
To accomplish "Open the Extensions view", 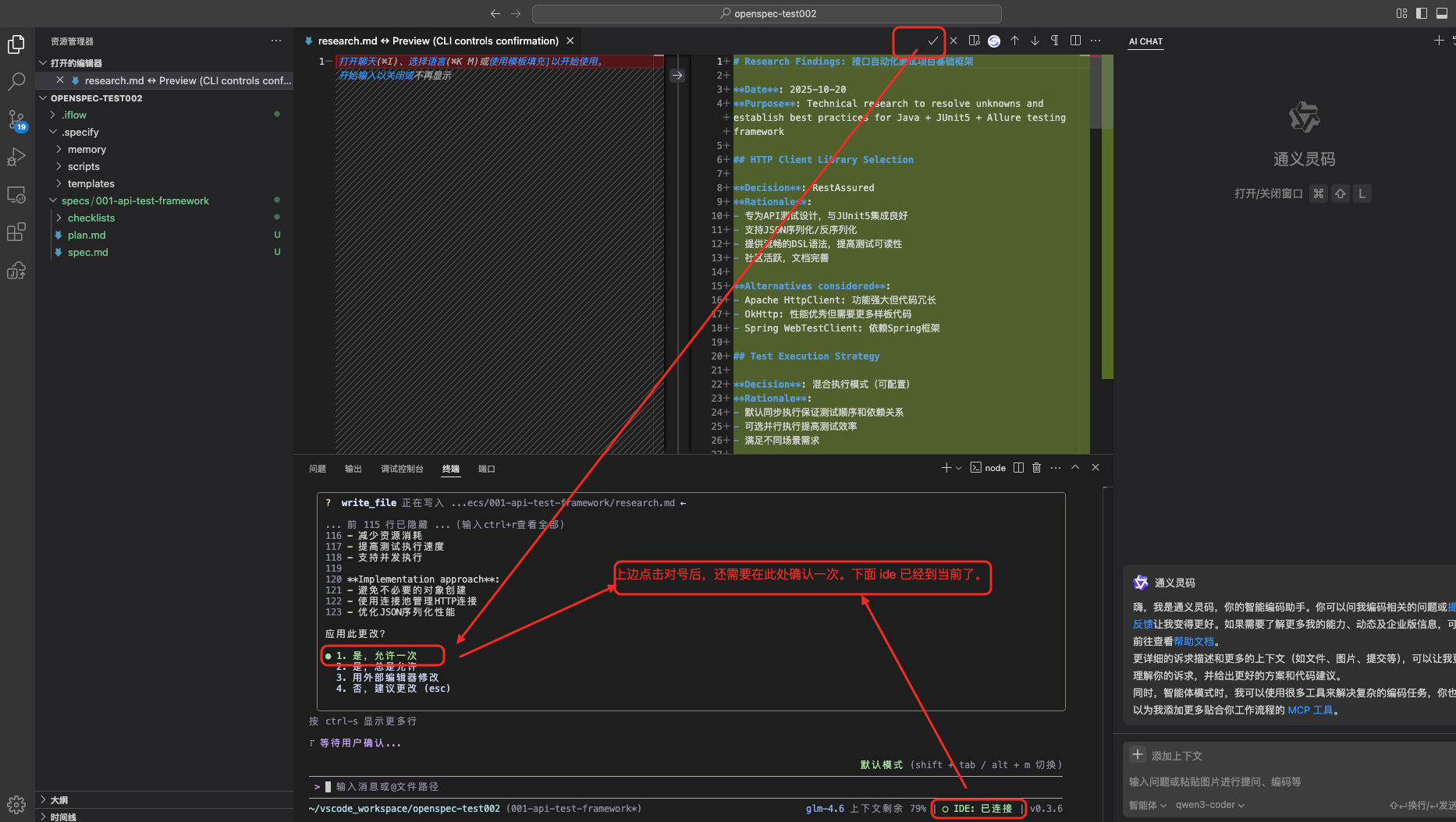I will click(x=16, y=232).
